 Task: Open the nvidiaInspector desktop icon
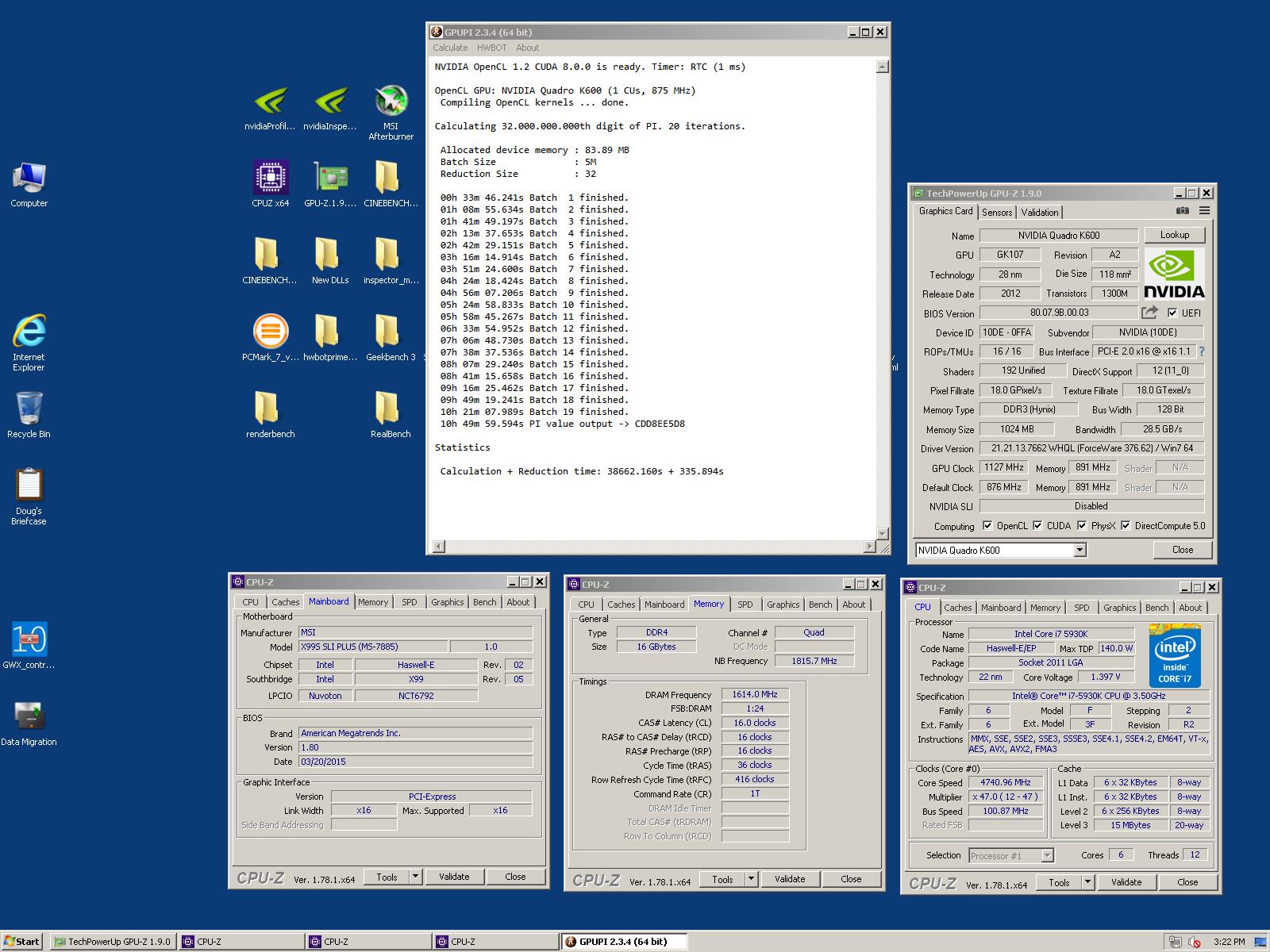[330, 109]
